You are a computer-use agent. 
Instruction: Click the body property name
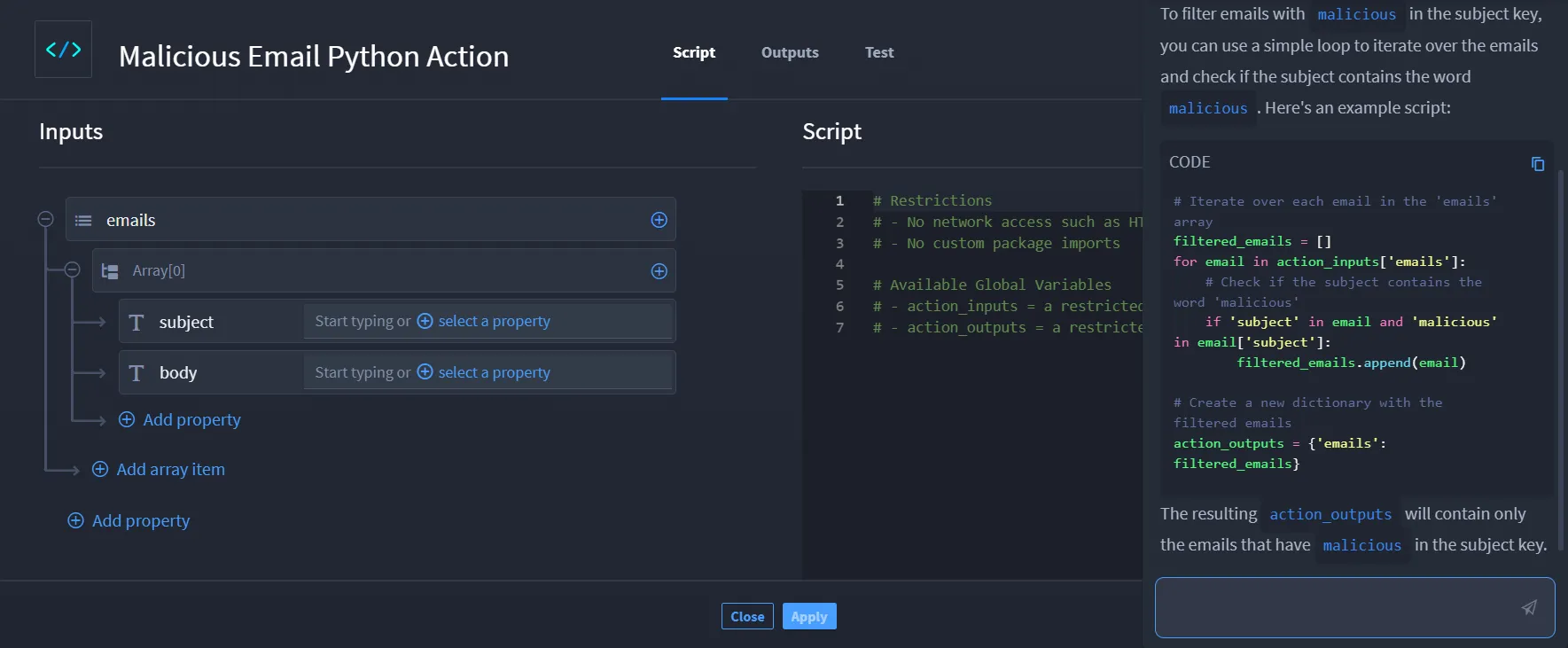pyautogui.click(x=178, y=373)
